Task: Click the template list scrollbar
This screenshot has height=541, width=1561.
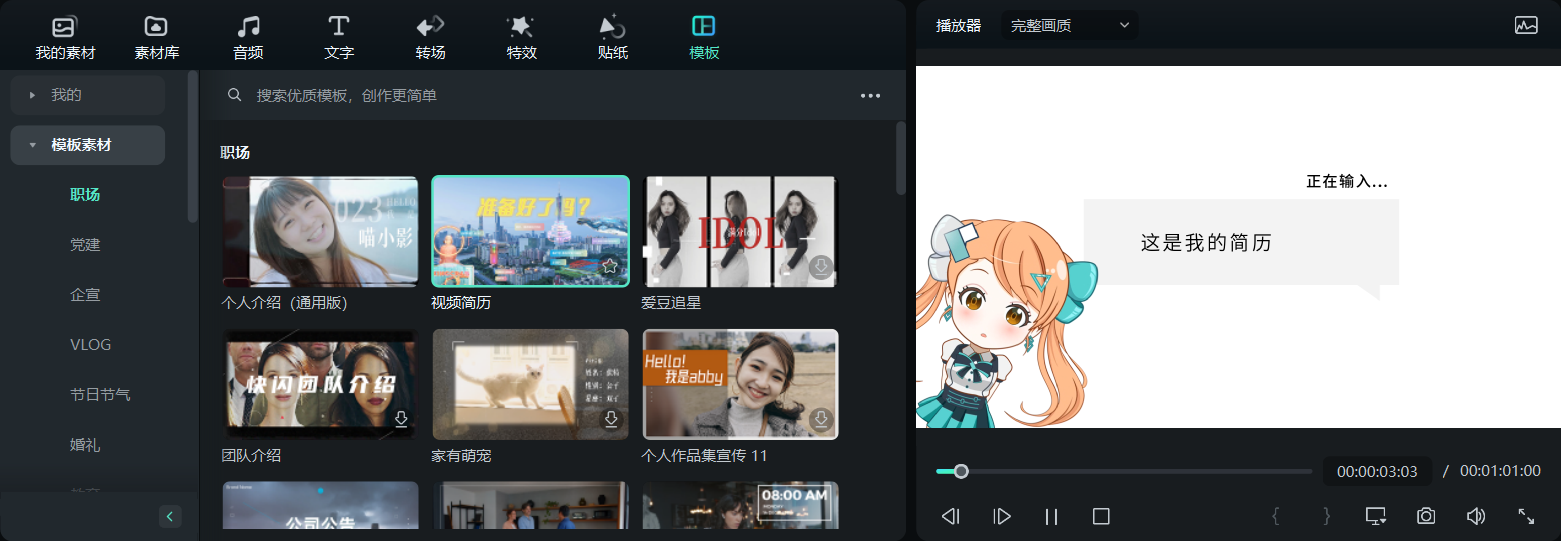Action: (x=900, y=158)
